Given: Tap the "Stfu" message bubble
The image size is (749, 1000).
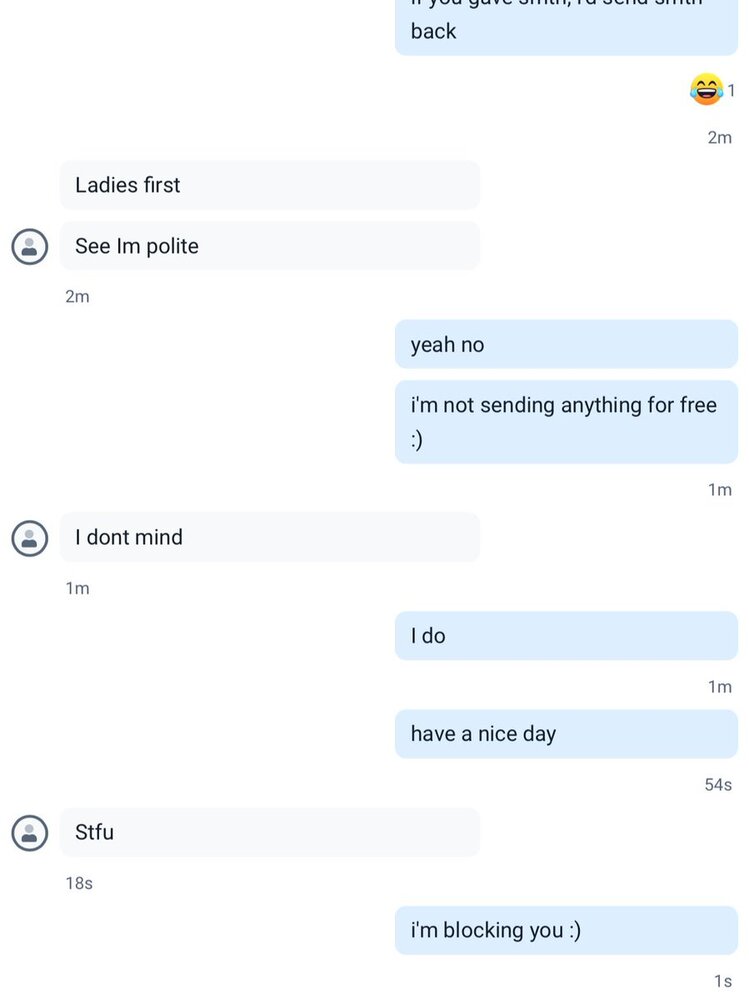Looking at the screenshot, I should (x=269, y=832).
